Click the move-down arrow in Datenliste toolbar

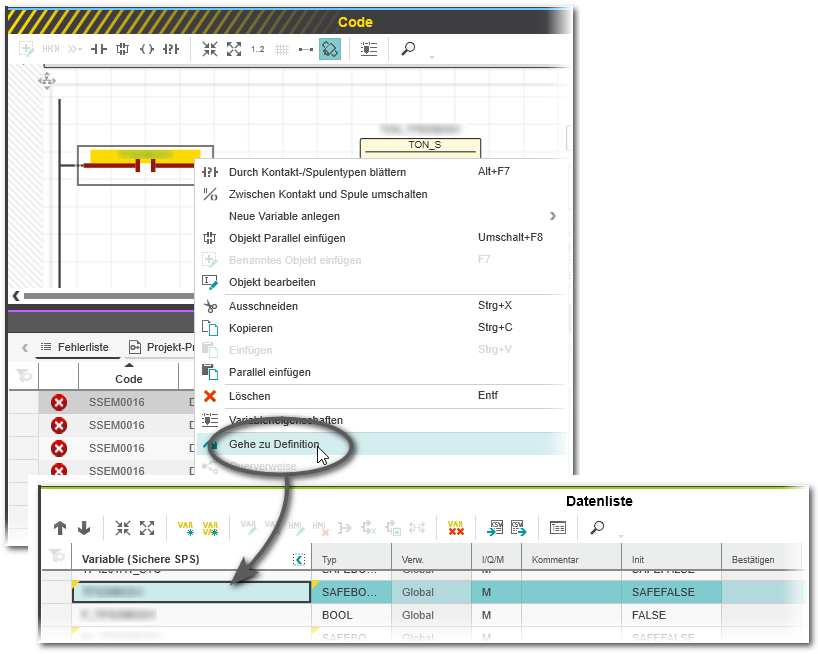point(84,528)
